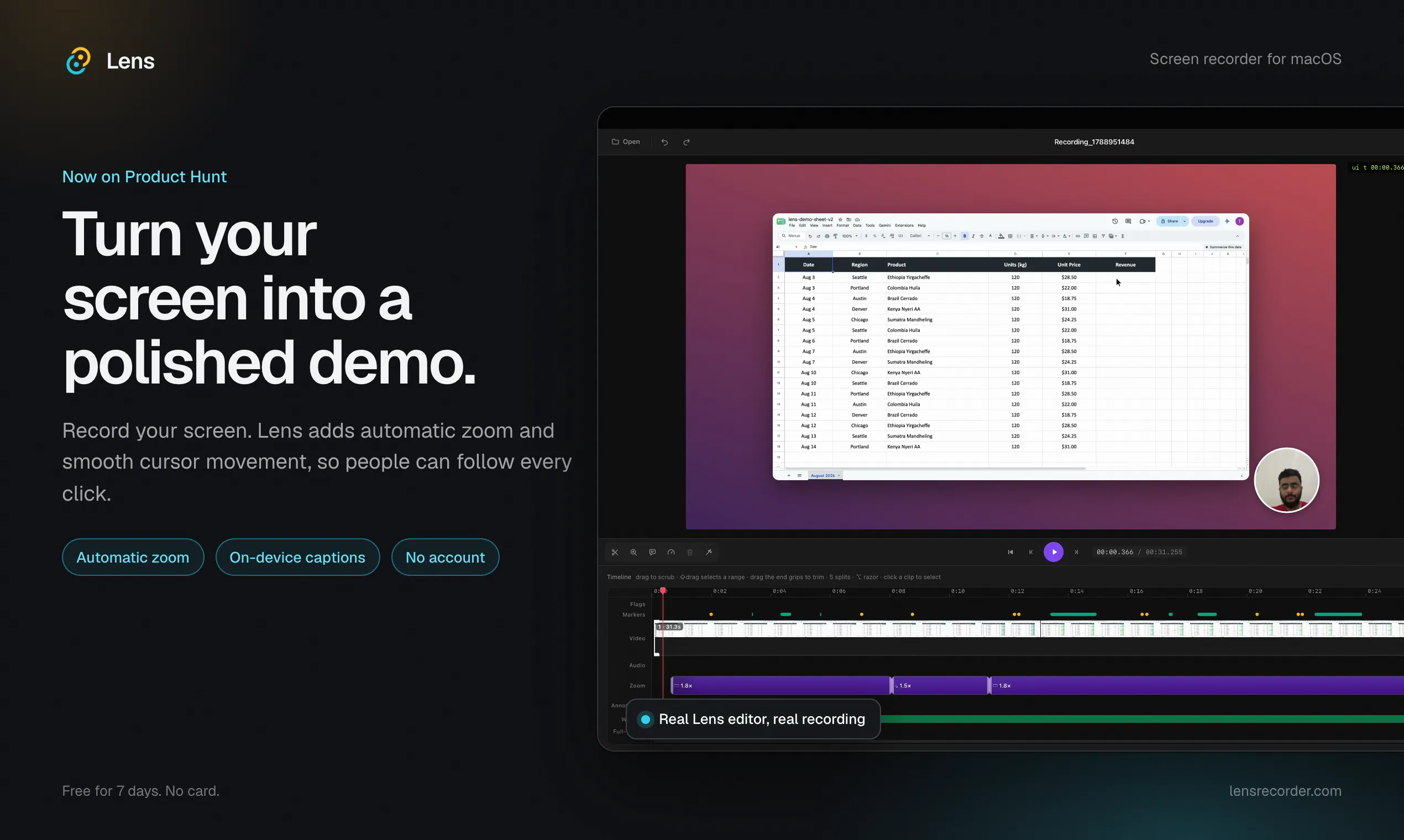
Task: Click the insert link icon in spreadsheet toolbar
Action: 1077,236
